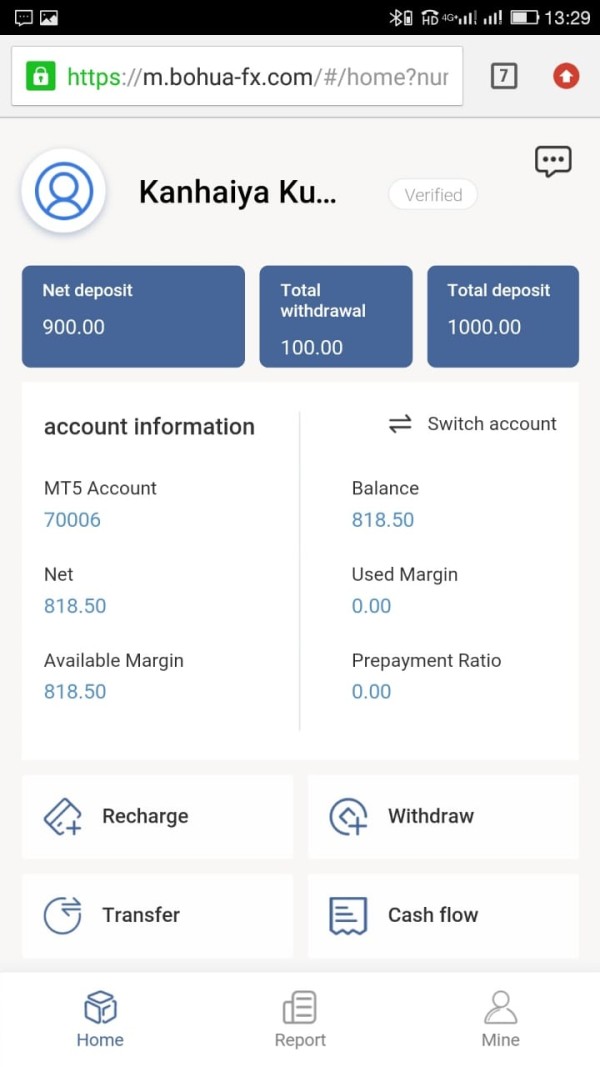
Task: Click the Balance value 818.50
Action: coord(383,520)
